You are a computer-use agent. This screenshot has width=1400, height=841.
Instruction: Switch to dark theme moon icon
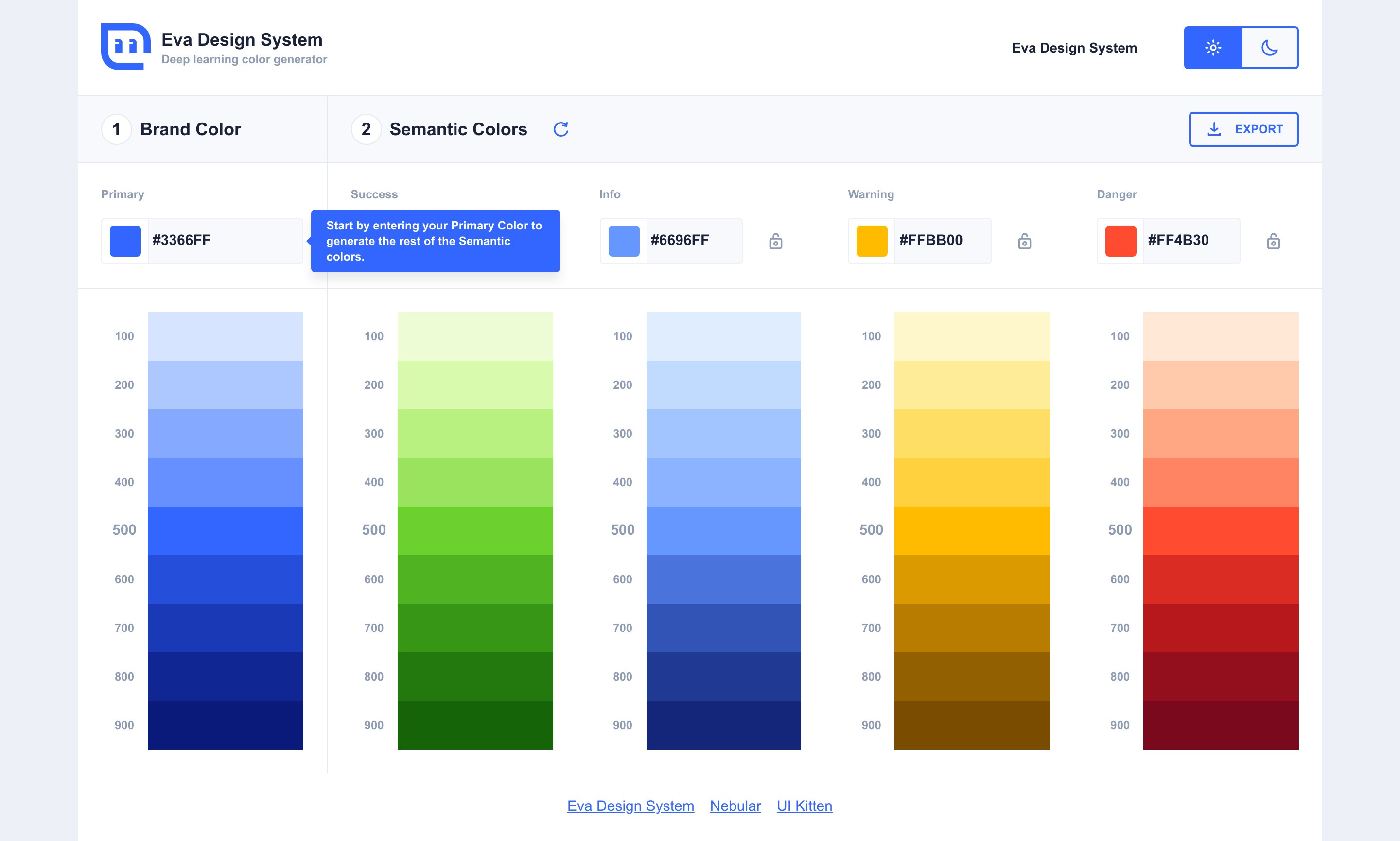[x=1269, y=48]
